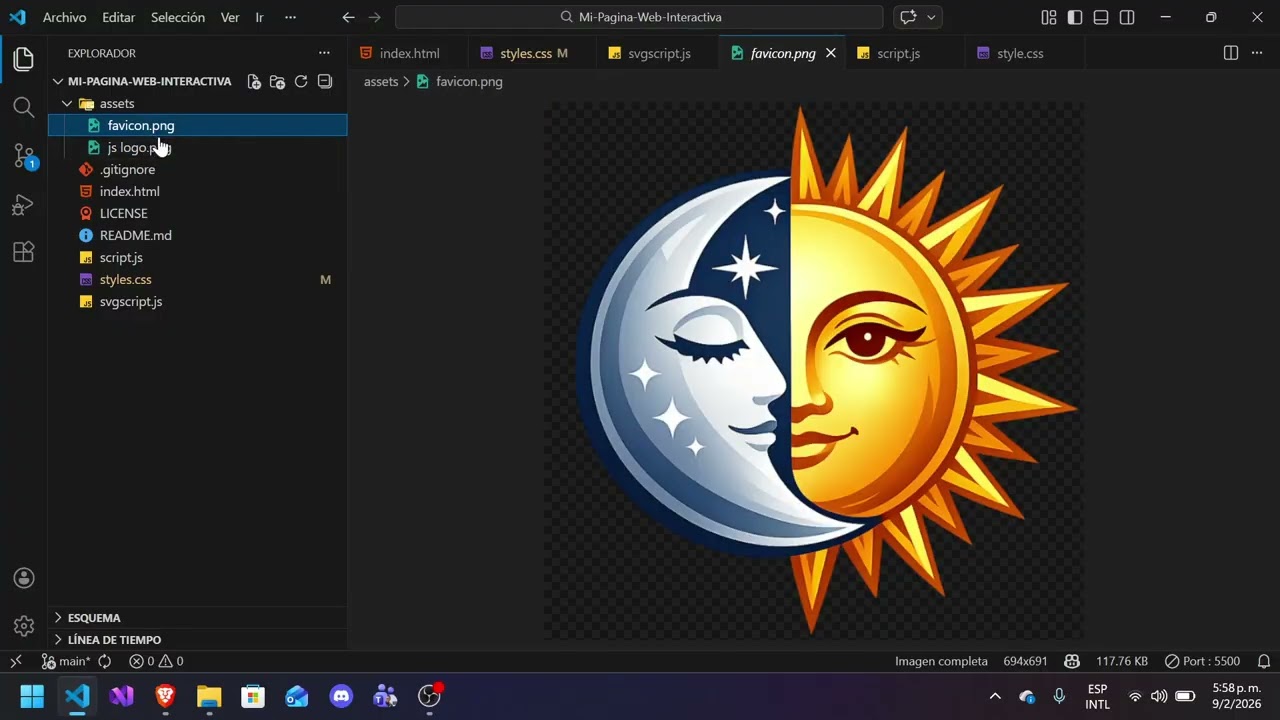The height and width of the screenshot is (720, 1280).
Task: Open the Extensions view
Action: 24,252
